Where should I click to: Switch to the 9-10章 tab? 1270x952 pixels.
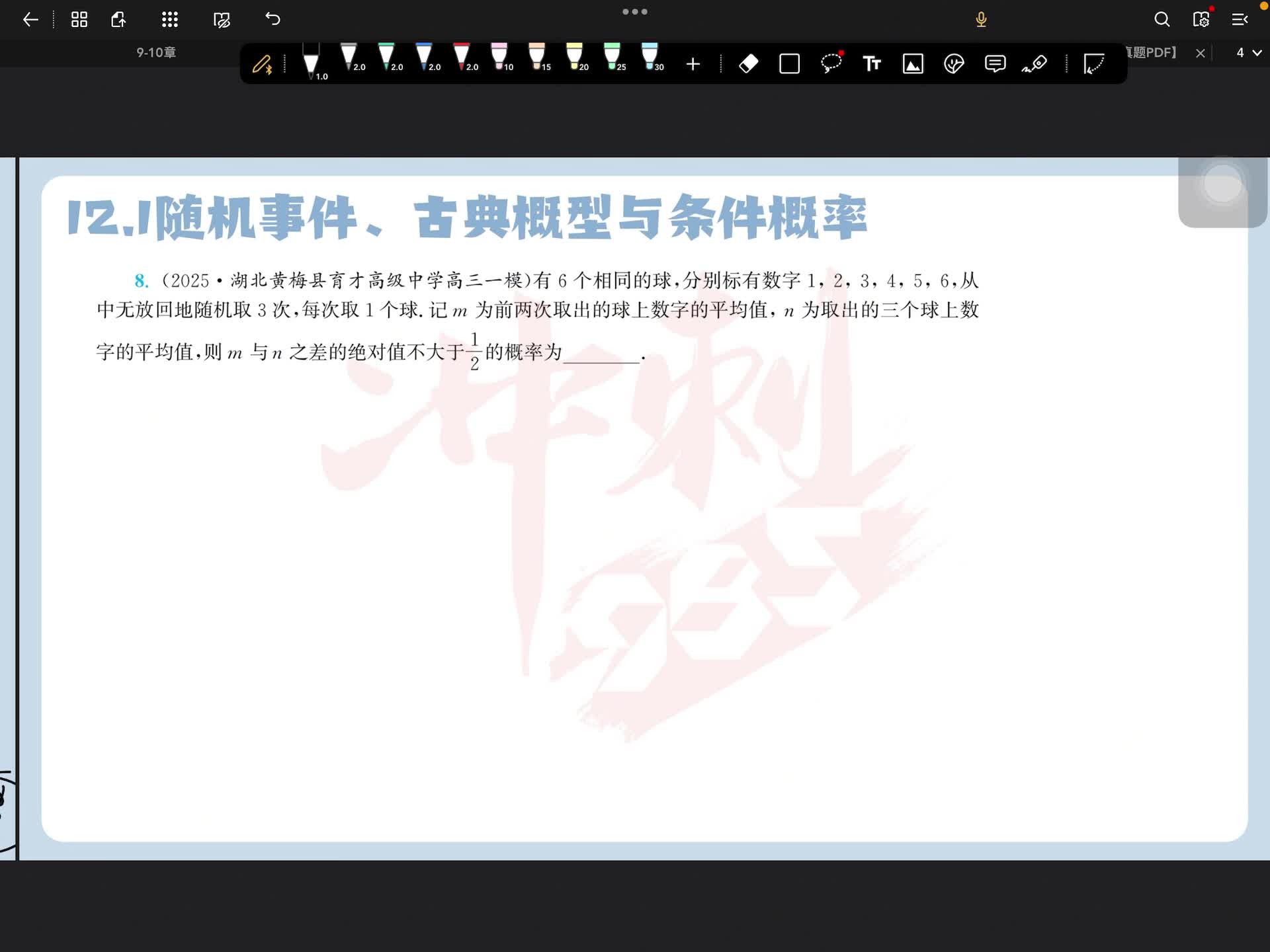pos(156,52)
